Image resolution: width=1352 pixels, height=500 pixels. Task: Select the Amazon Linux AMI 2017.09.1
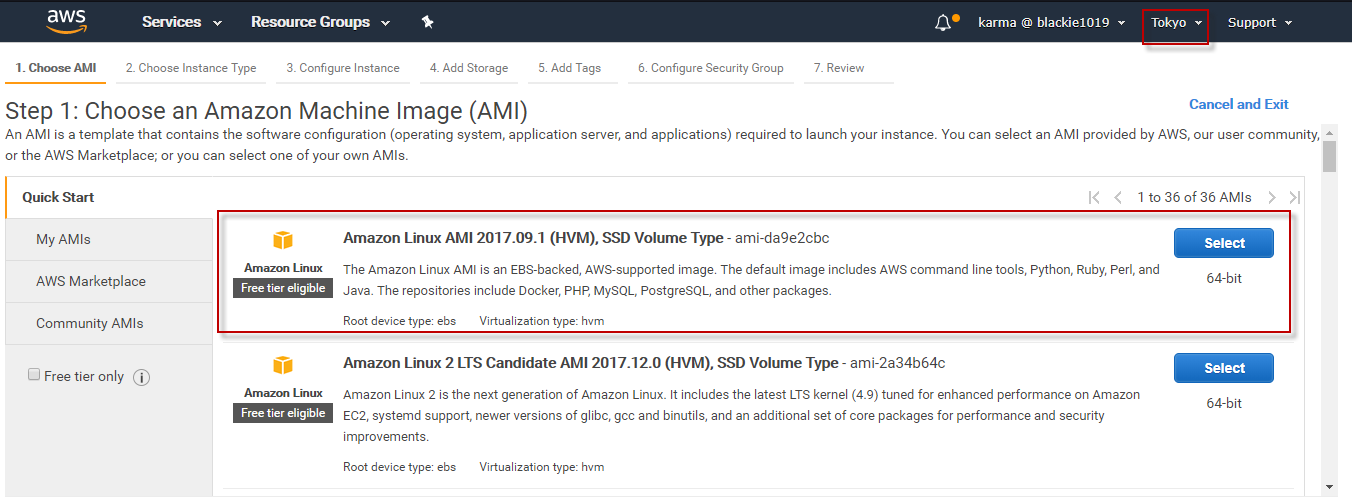[x=1223, y=243]
